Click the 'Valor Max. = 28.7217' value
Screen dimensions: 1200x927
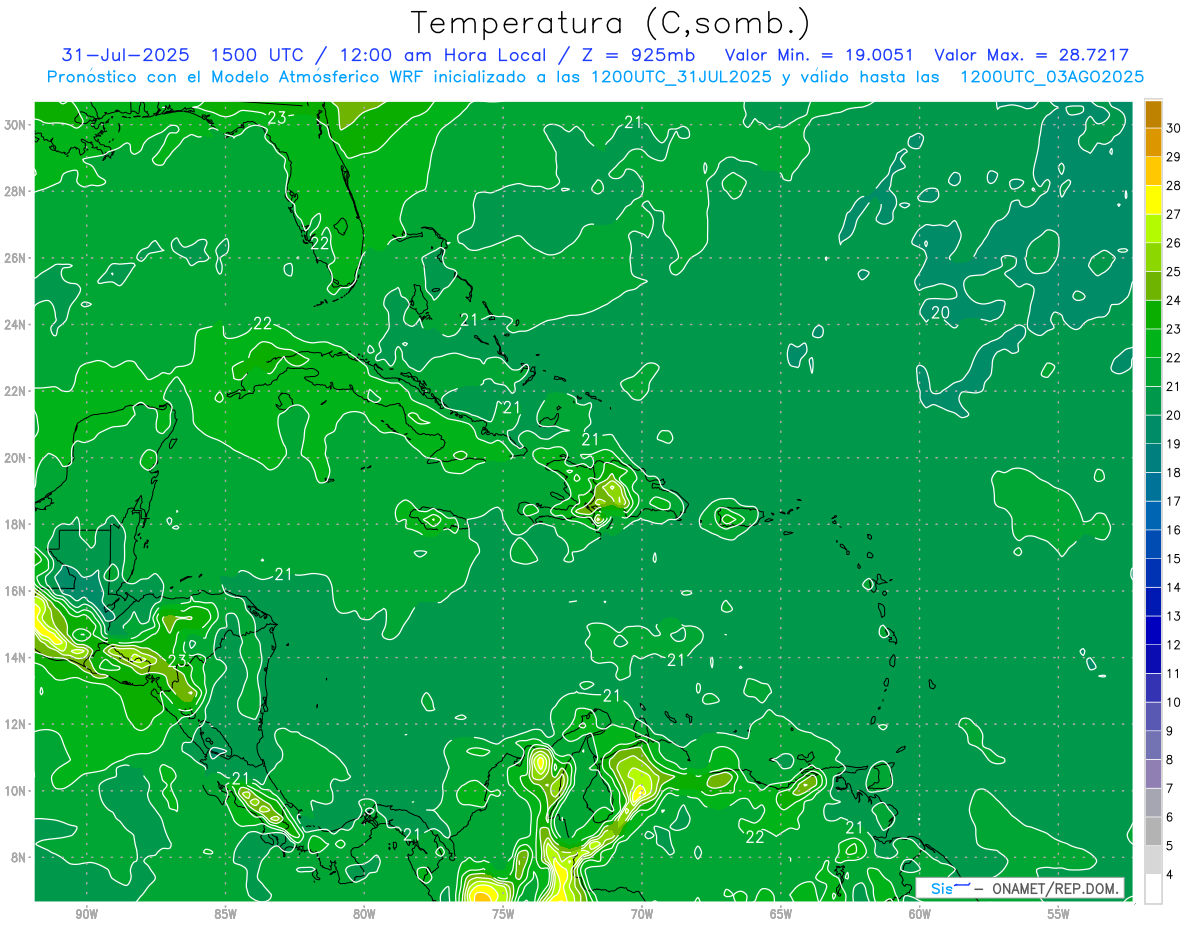pyautogui.click(x=1031, y=55)
